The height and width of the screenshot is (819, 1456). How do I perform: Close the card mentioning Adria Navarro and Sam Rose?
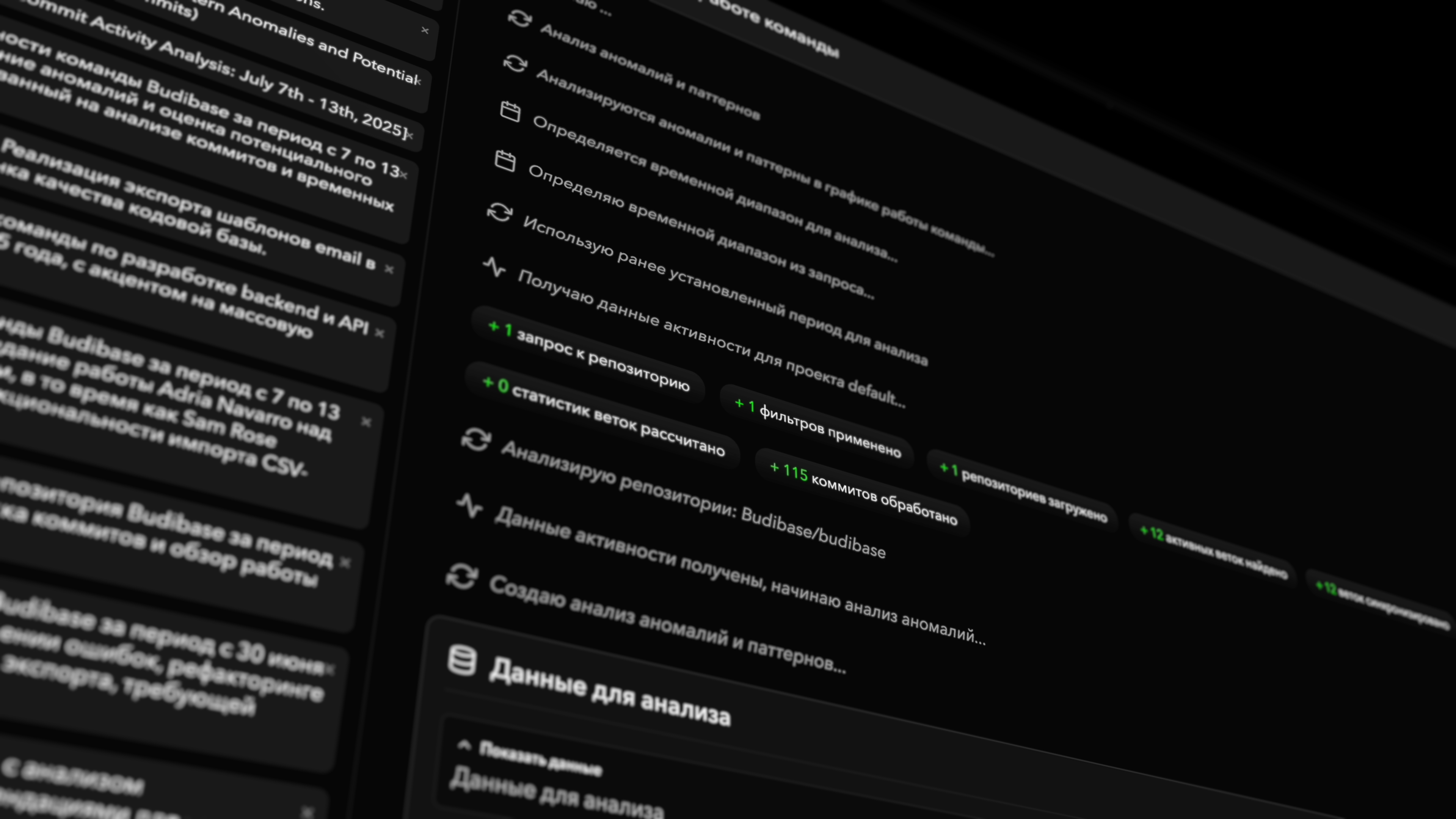tap(366, 422)
